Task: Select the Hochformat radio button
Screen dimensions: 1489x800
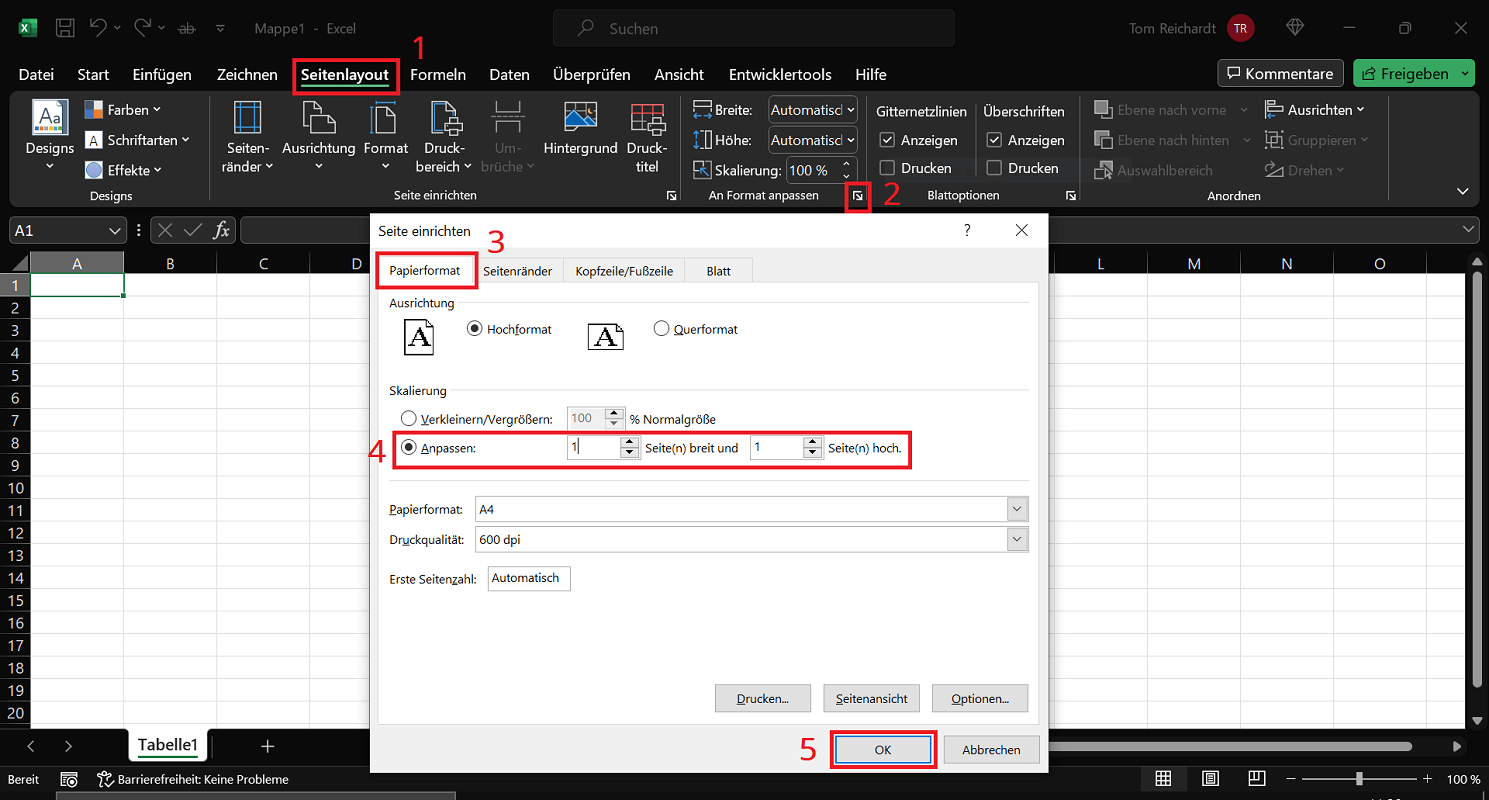Action: [x=474, y=328]
